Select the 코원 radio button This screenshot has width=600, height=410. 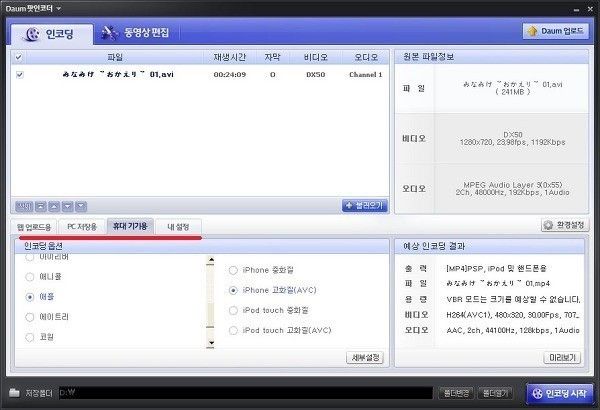pos(29,337)
